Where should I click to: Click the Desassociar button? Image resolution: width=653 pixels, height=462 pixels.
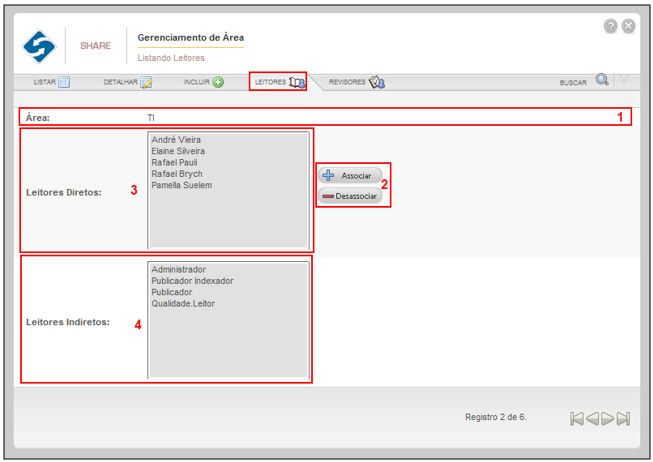(350, 196)
